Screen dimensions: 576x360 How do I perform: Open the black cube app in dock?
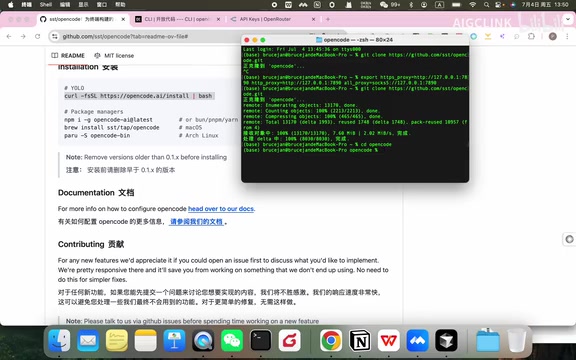click(x=446, y=340)
